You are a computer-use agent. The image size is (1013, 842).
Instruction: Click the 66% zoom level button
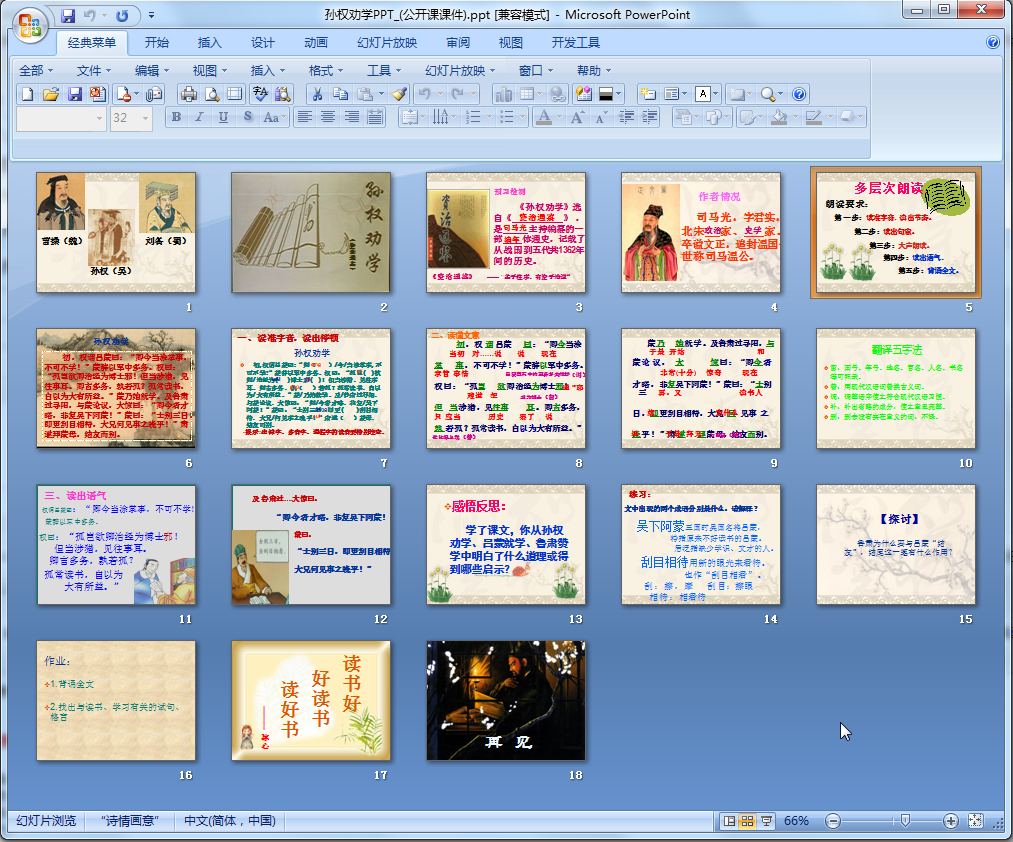796,821
